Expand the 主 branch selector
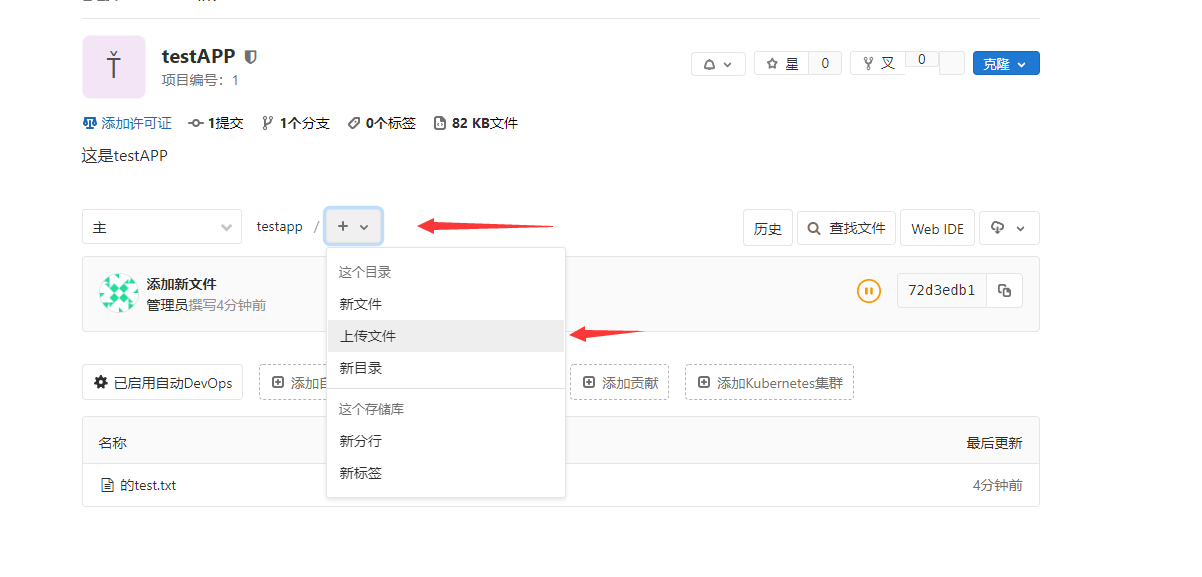 [162, 227]
